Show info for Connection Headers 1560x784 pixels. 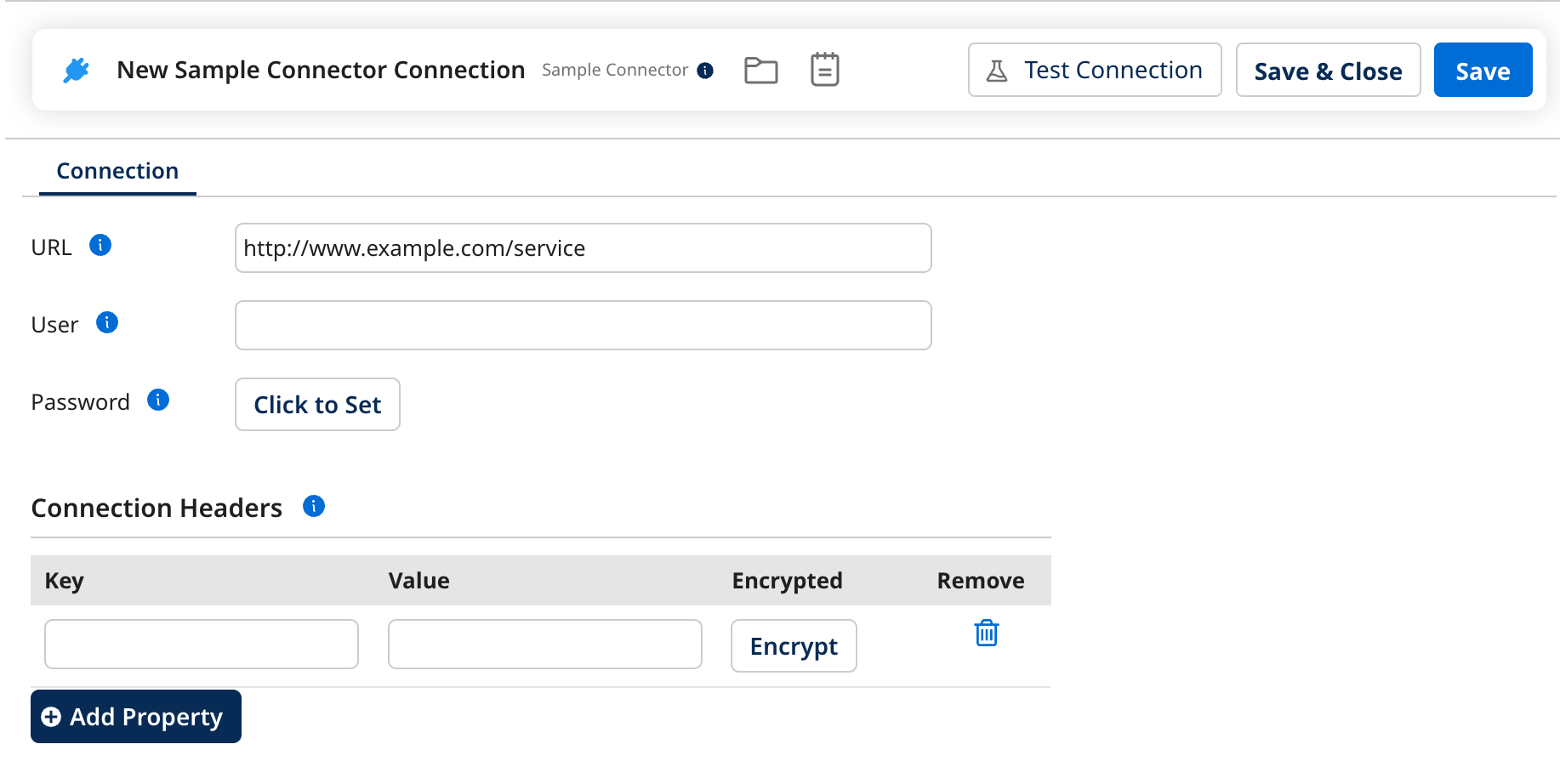tap(313, 506)
